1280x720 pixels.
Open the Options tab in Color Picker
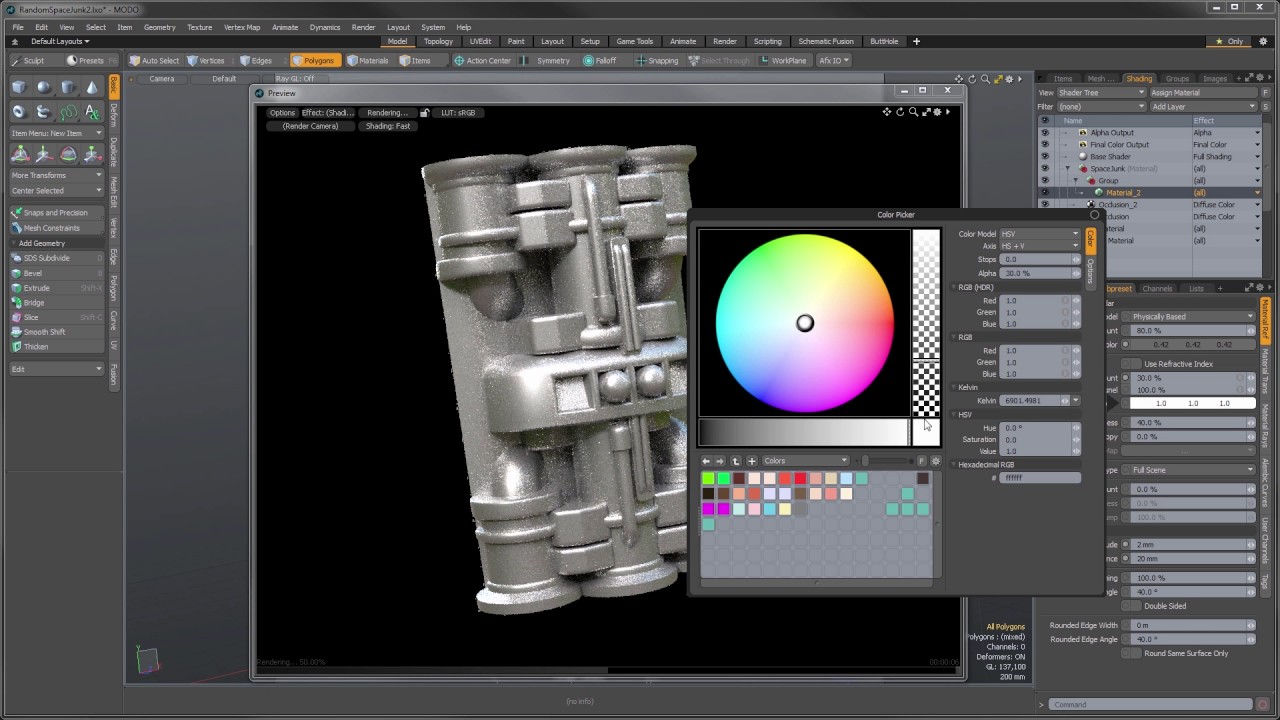click(1090, 272)
